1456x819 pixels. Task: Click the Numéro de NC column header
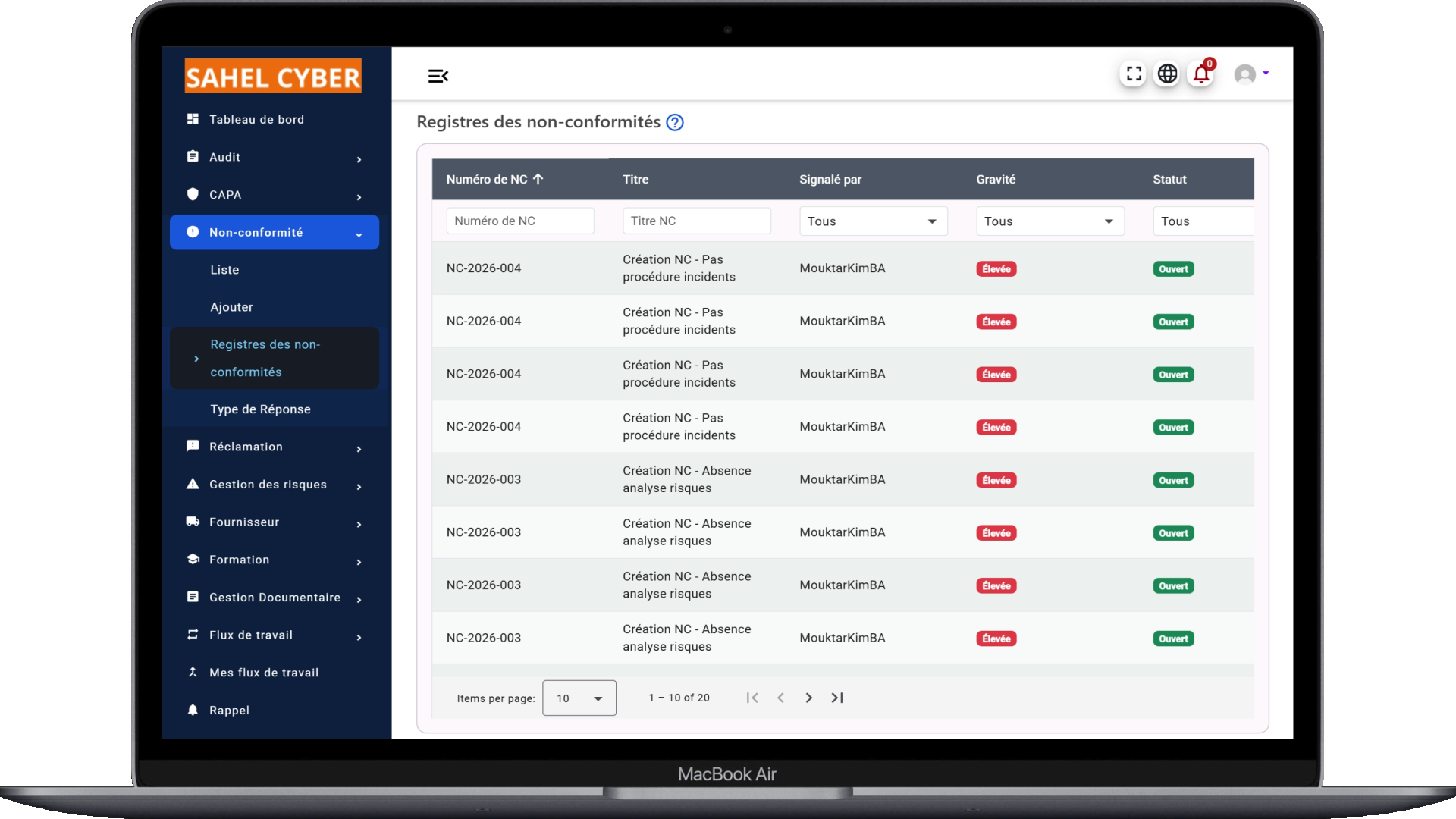point(487,180)
